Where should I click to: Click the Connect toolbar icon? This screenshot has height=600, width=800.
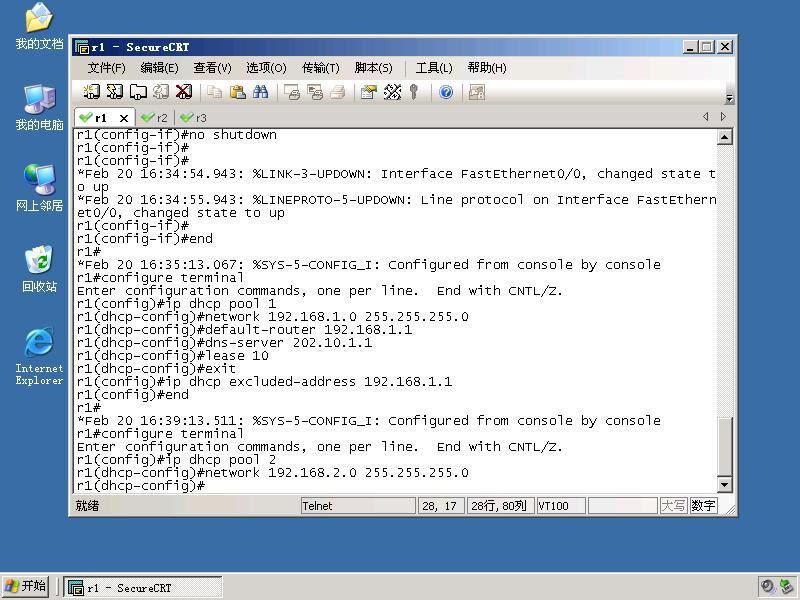coord(92,92)
